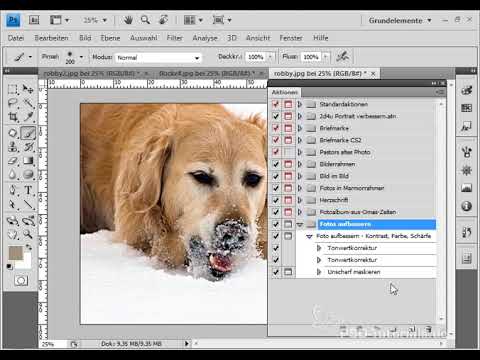The height and width of the screenshot is (360, 480).
Task: Switch to the Aktionen panel tab
Action: pyautogui.click(x=284, y=92)
